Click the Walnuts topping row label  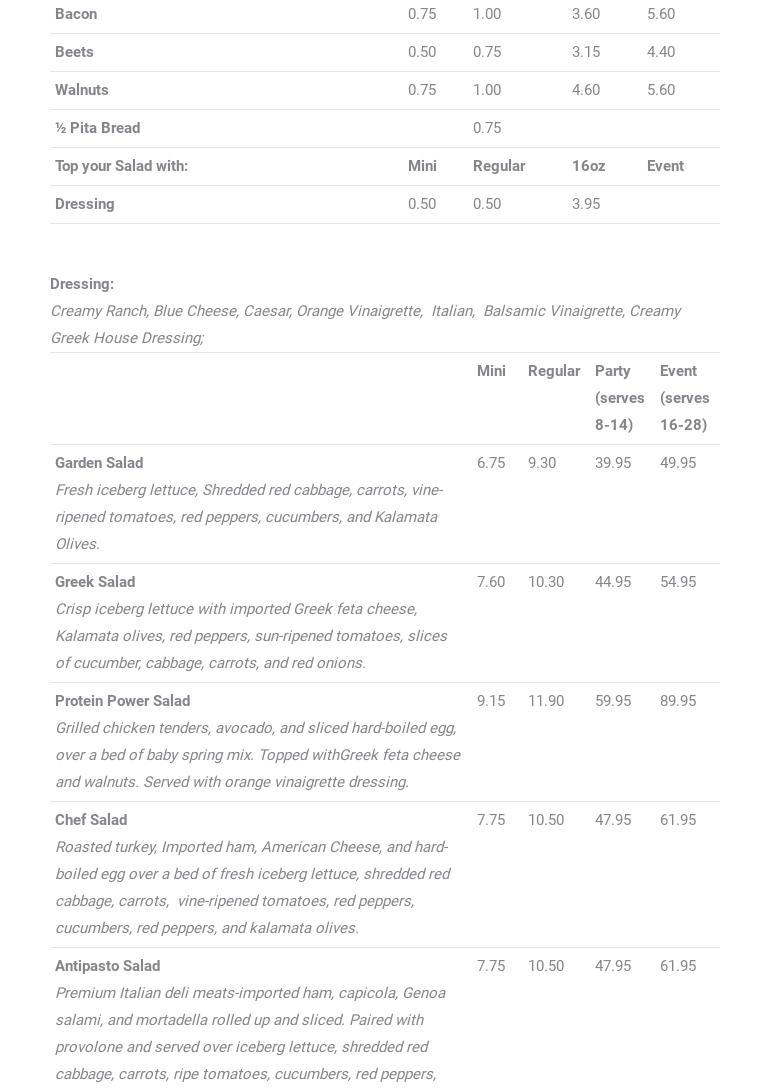82,90
